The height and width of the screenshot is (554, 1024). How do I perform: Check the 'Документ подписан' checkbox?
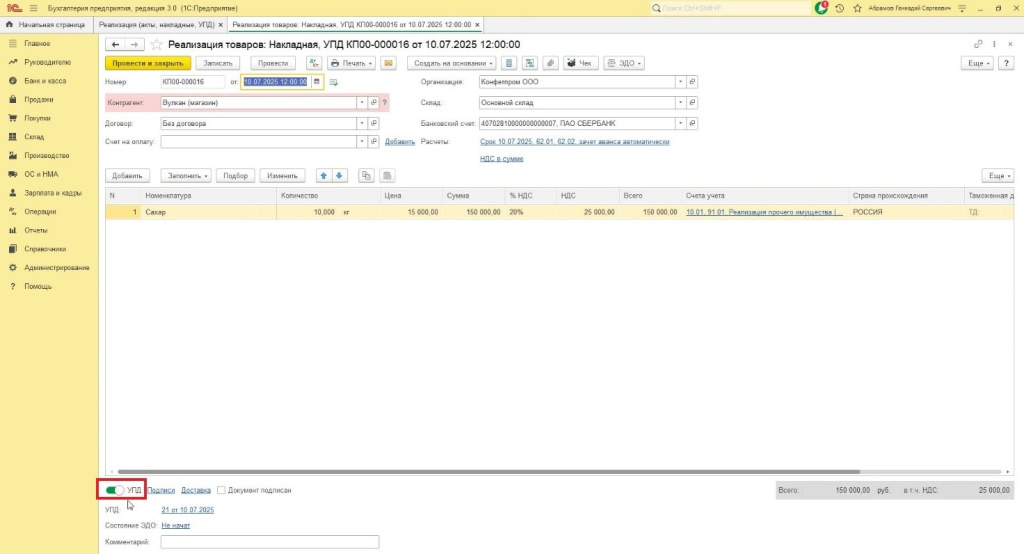(221, 490)
